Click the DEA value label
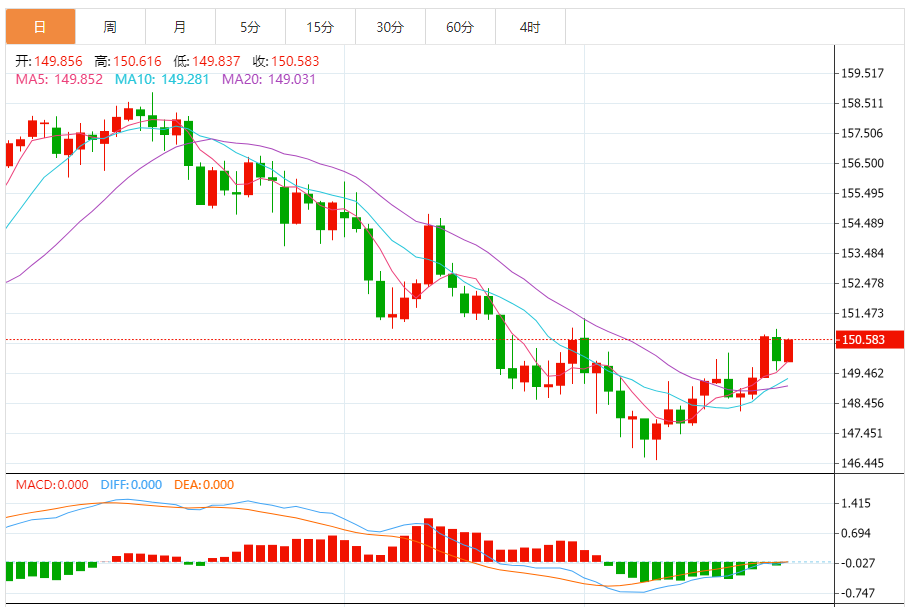The image size is (910, 607). [x=204, y=485]
